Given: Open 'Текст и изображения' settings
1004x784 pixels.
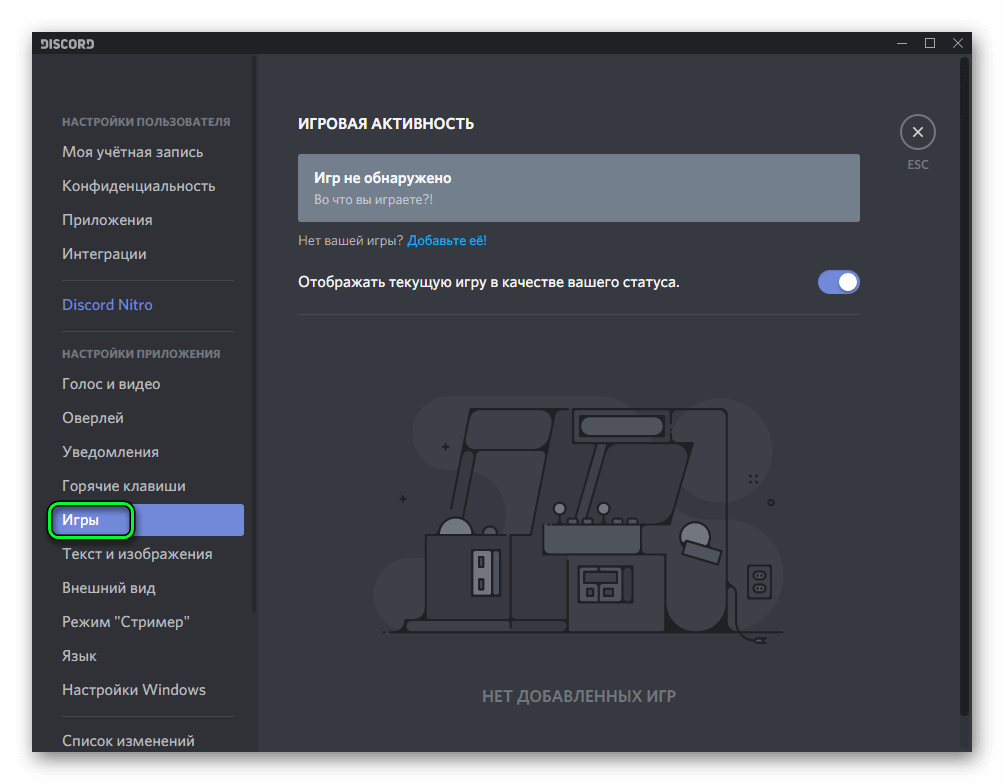Looking at the screenshot, I should point(137,554).
